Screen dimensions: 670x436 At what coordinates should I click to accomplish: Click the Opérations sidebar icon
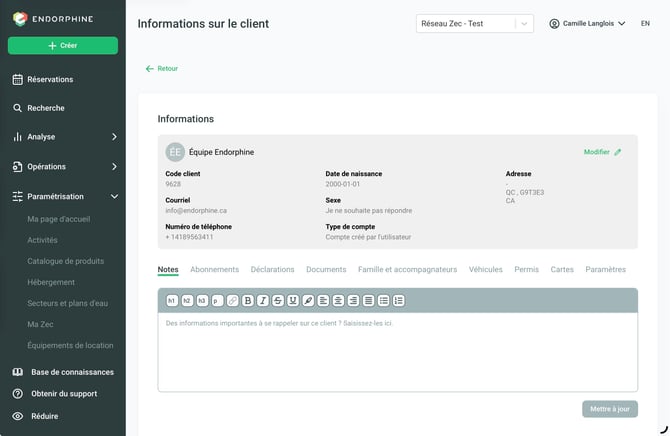pos(17,167)
